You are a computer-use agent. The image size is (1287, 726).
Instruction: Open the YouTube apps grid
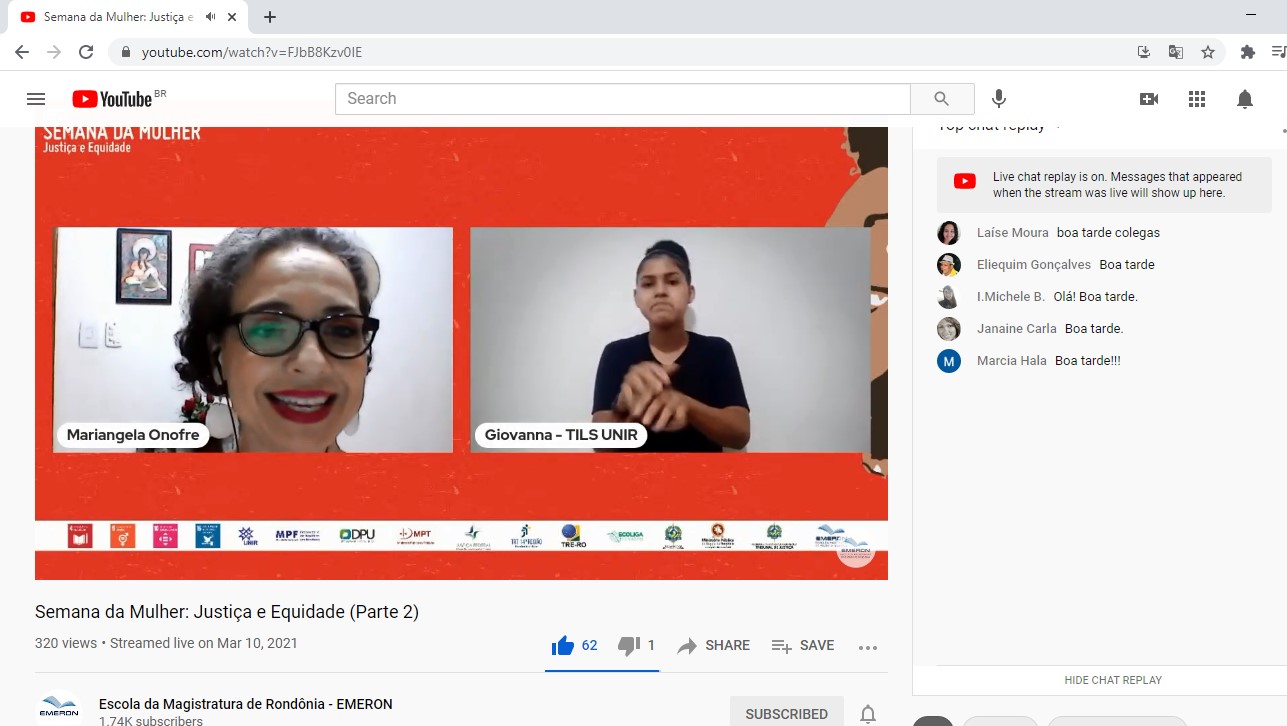point(1197,99)
